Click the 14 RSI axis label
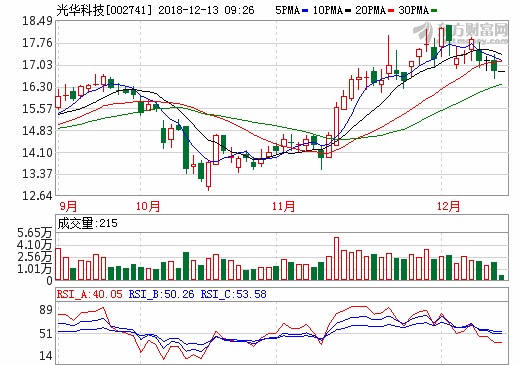 (x=46, y=356)
